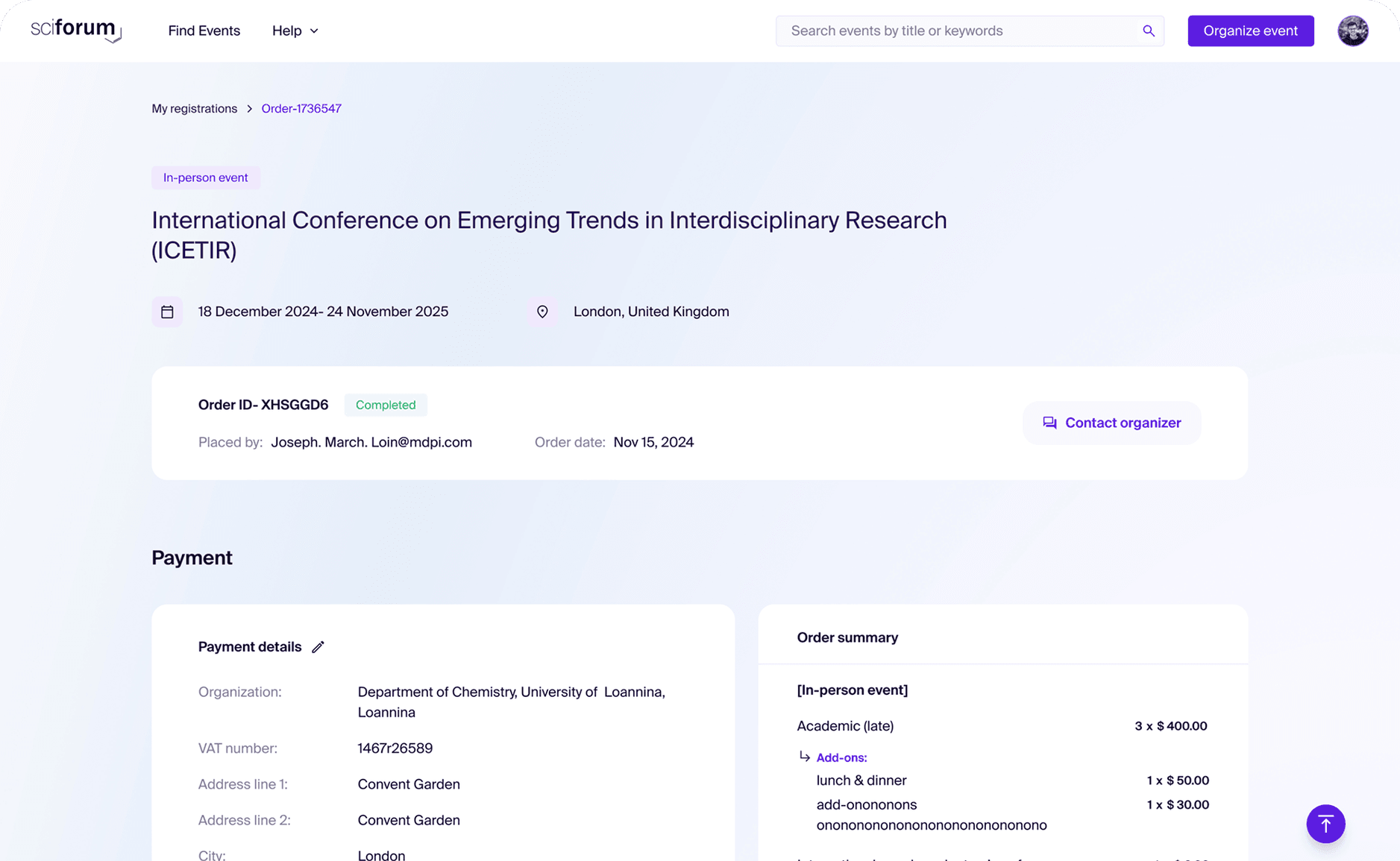Viewport: 1400px width, 861px height.
Task: Click the Completed status badge
Action: click(386, 405)
